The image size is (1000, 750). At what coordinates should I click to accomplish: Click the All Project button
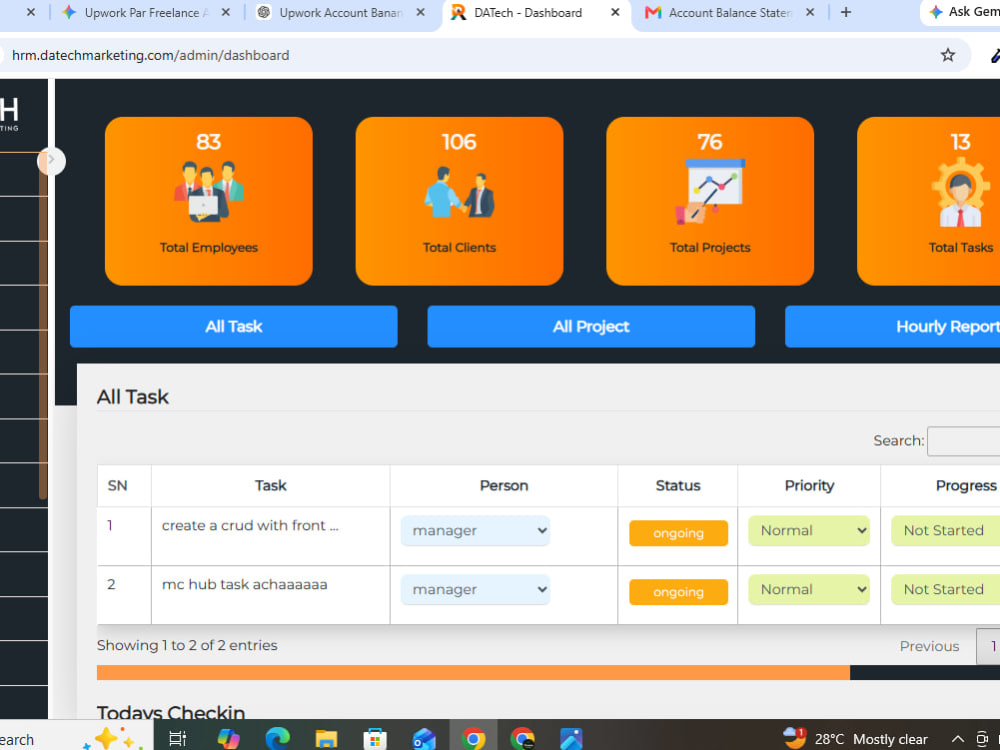click(x=591, y=327)
